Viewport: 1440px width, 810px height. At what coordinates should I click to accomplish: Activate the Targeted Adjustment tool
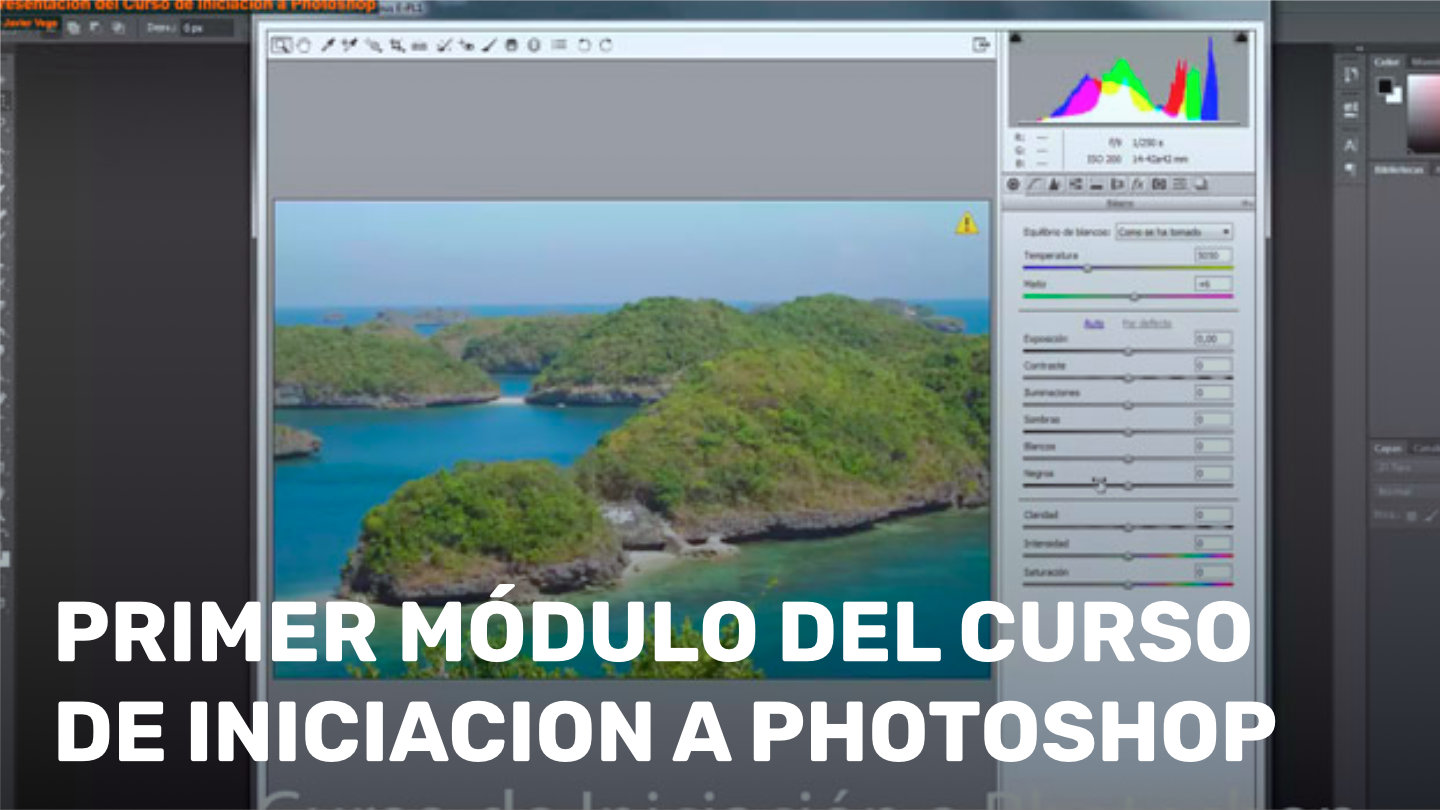point(374,45)
